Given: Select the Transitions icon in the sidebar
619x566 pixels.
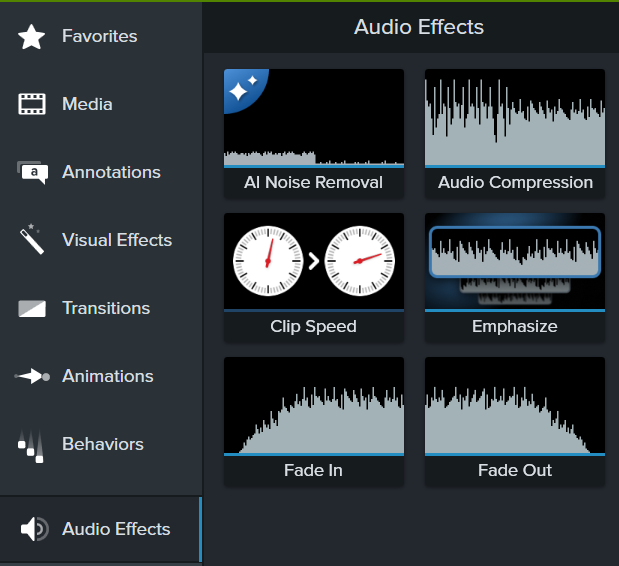Looking at the screenshot, I should 32,309.
